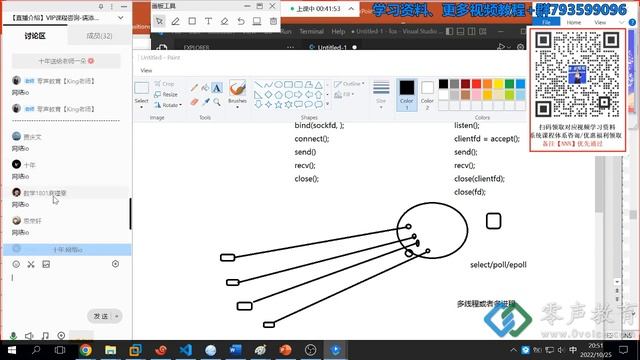Open the View tab in Paint
Image resolution: width=640 pixels, height=360 pixels.
146,70
